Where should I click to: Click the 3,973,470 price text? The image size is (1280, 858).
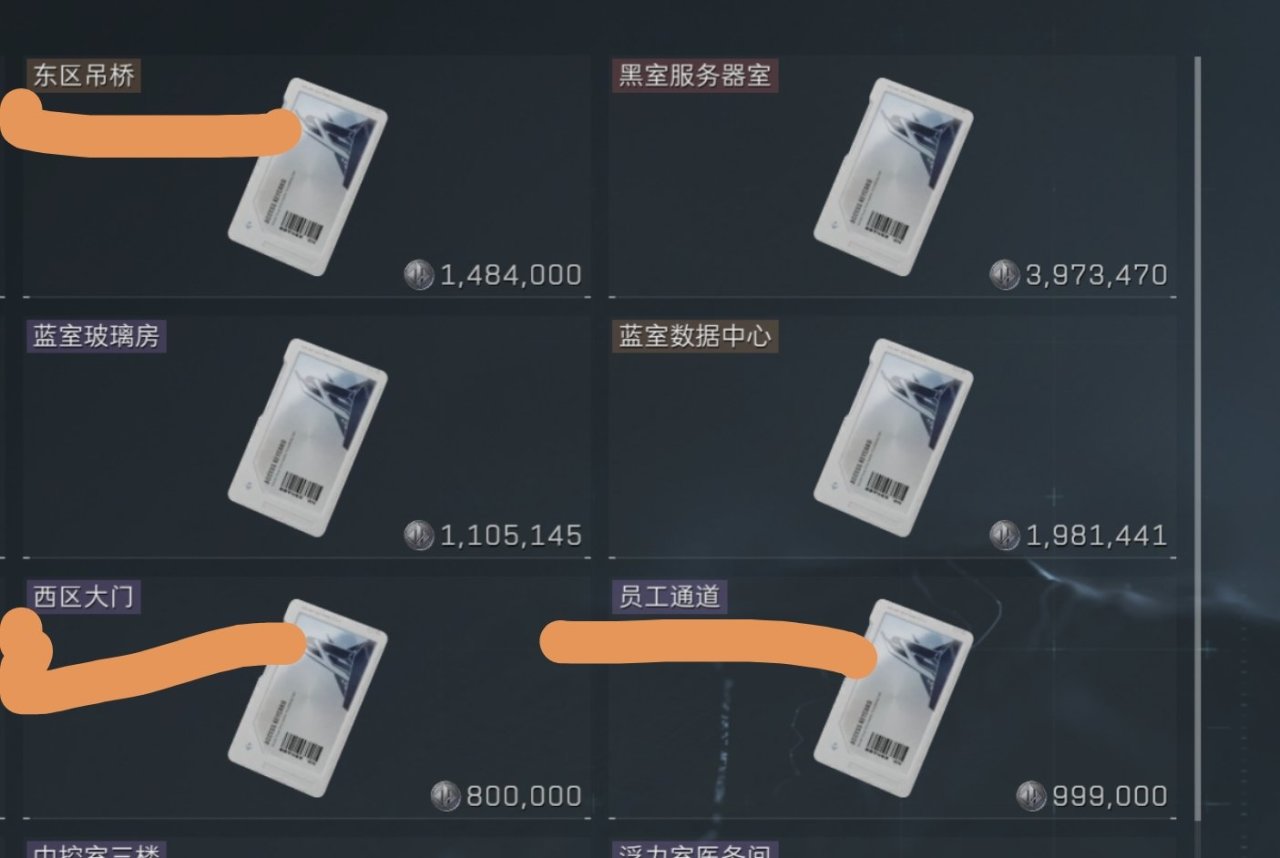pyautogui.click(x=1097, y=275)
